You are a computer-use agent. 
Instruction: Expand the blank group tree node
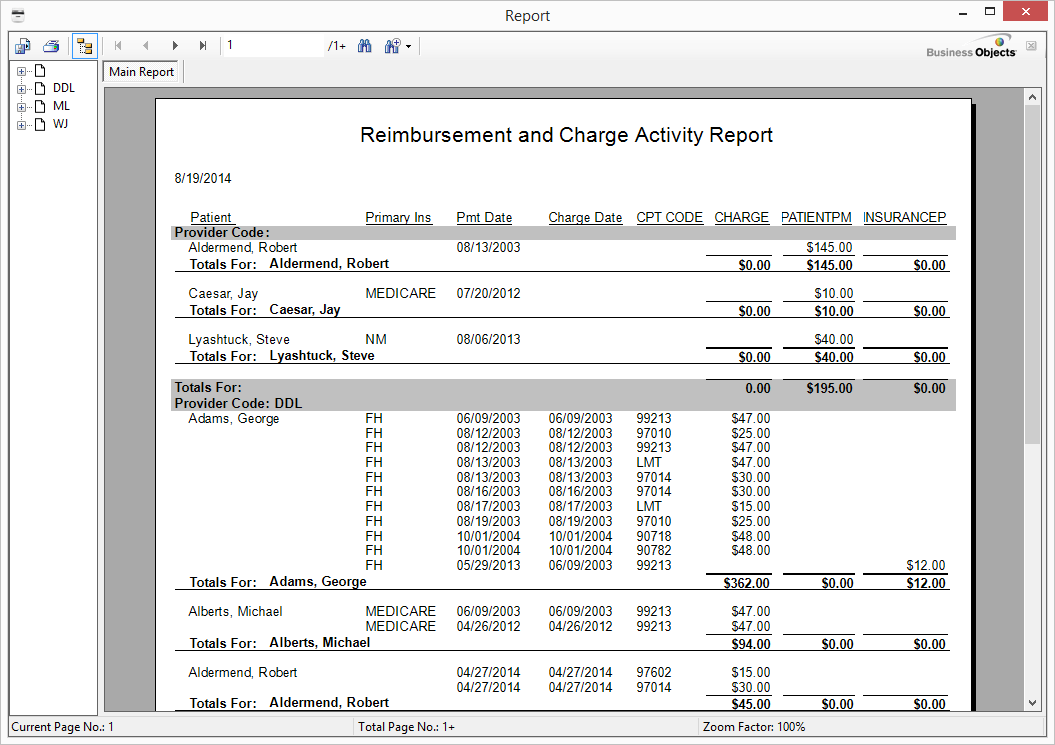click(x=22, y=71)
